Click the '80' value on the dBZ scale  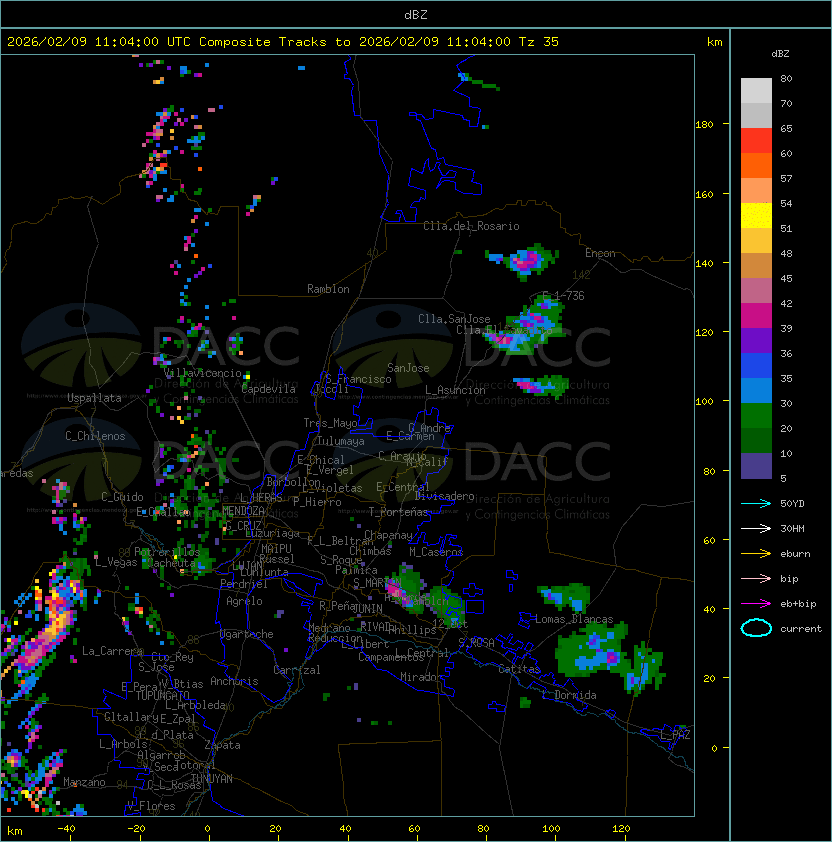tap(786, 78)
